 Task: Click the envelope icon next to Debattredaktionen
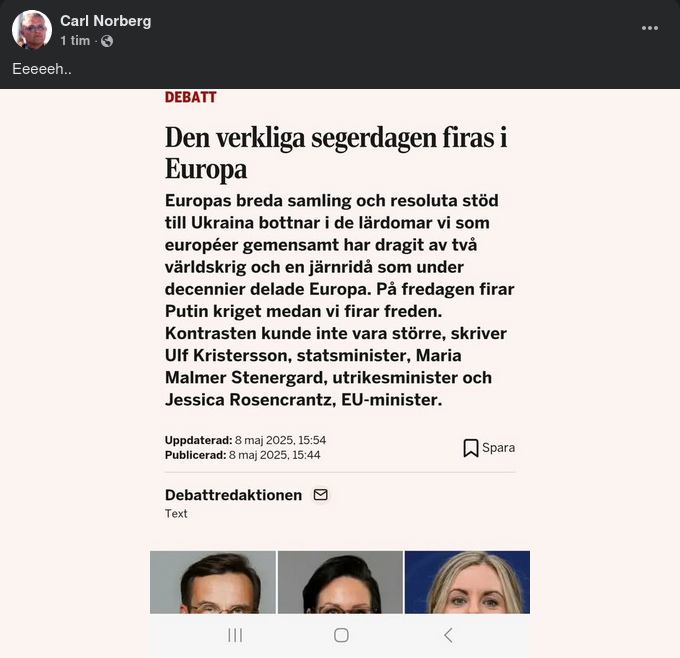pos(320,494)
